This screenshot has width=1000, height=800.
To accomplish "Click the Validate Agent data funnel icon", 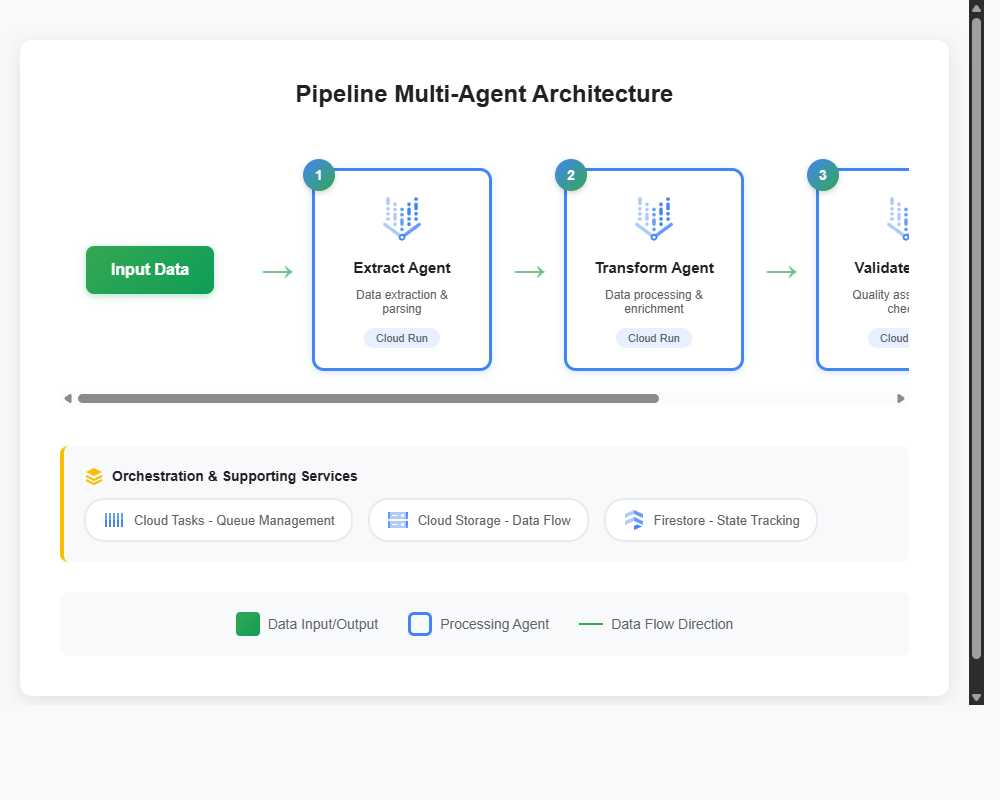I will 897,218.
